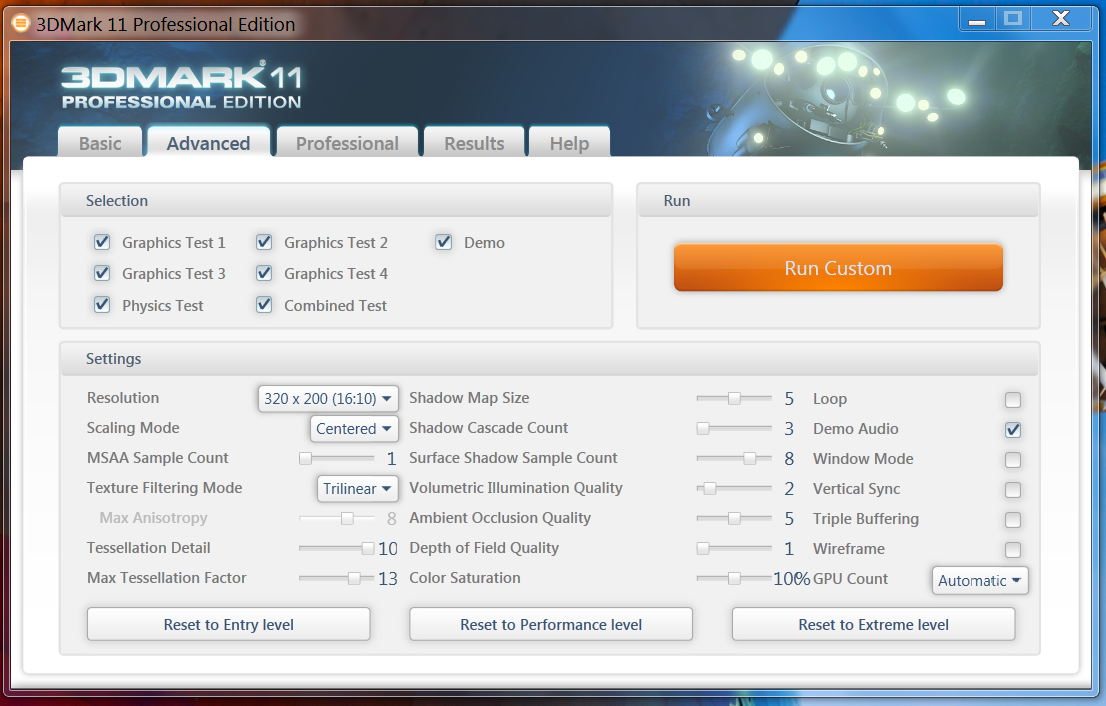The image size is (1106, 706).
Task: Disable the Demo checkbox
Action: coord(444,243)
